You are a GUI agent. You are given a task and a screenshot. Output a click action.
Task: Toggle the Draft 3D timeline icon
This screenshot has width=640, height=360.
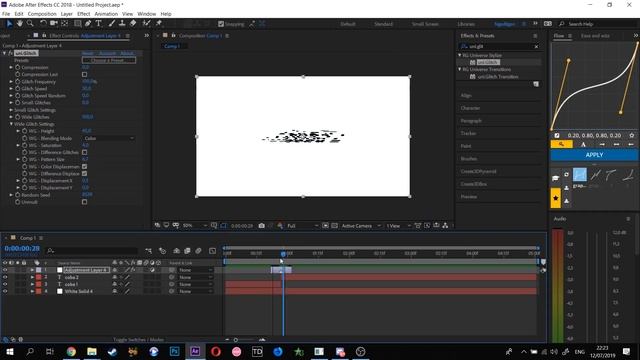pos(162,251)
